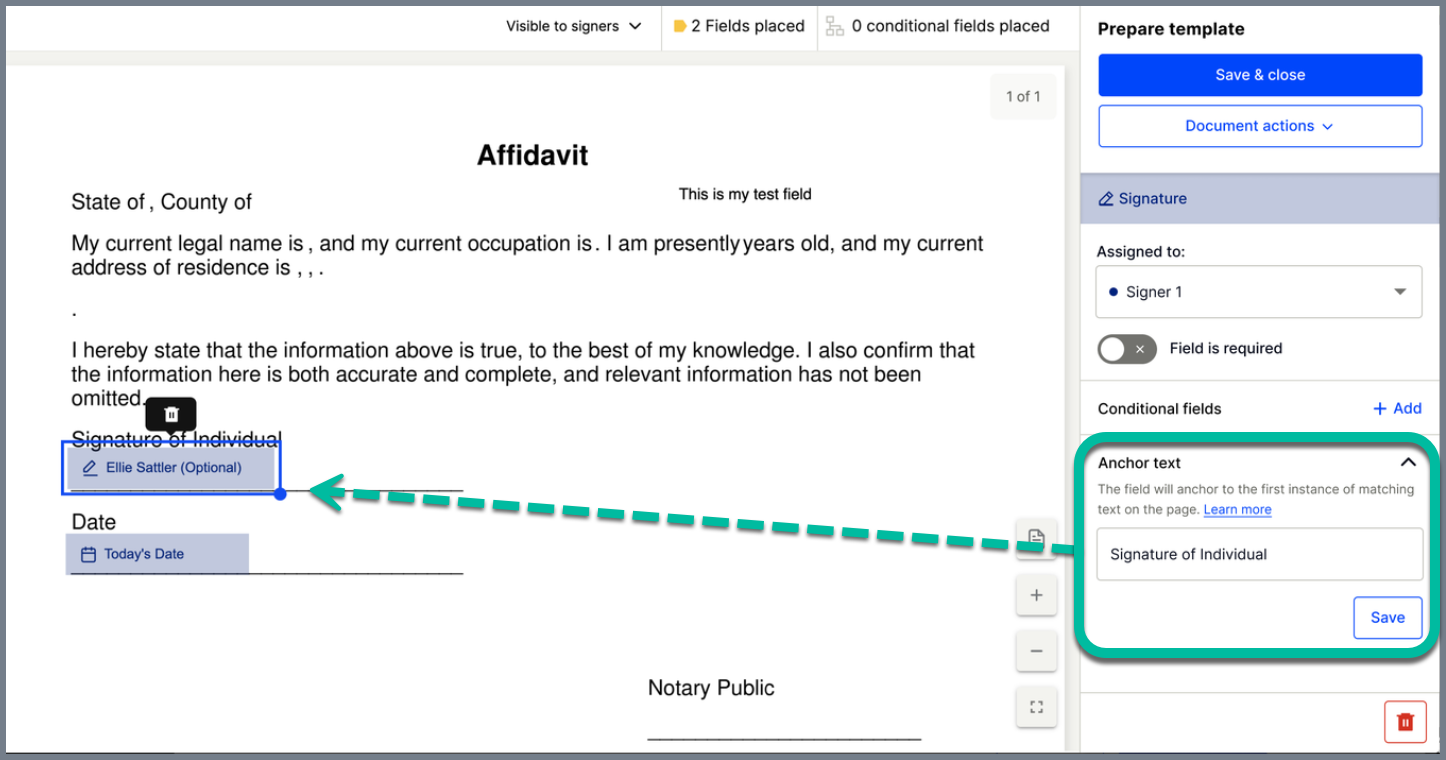Screen dimensions: 1446x760
Task: Click the red delete icon in the right panel
Action: pyautogui.click(x=1404, y=721)
